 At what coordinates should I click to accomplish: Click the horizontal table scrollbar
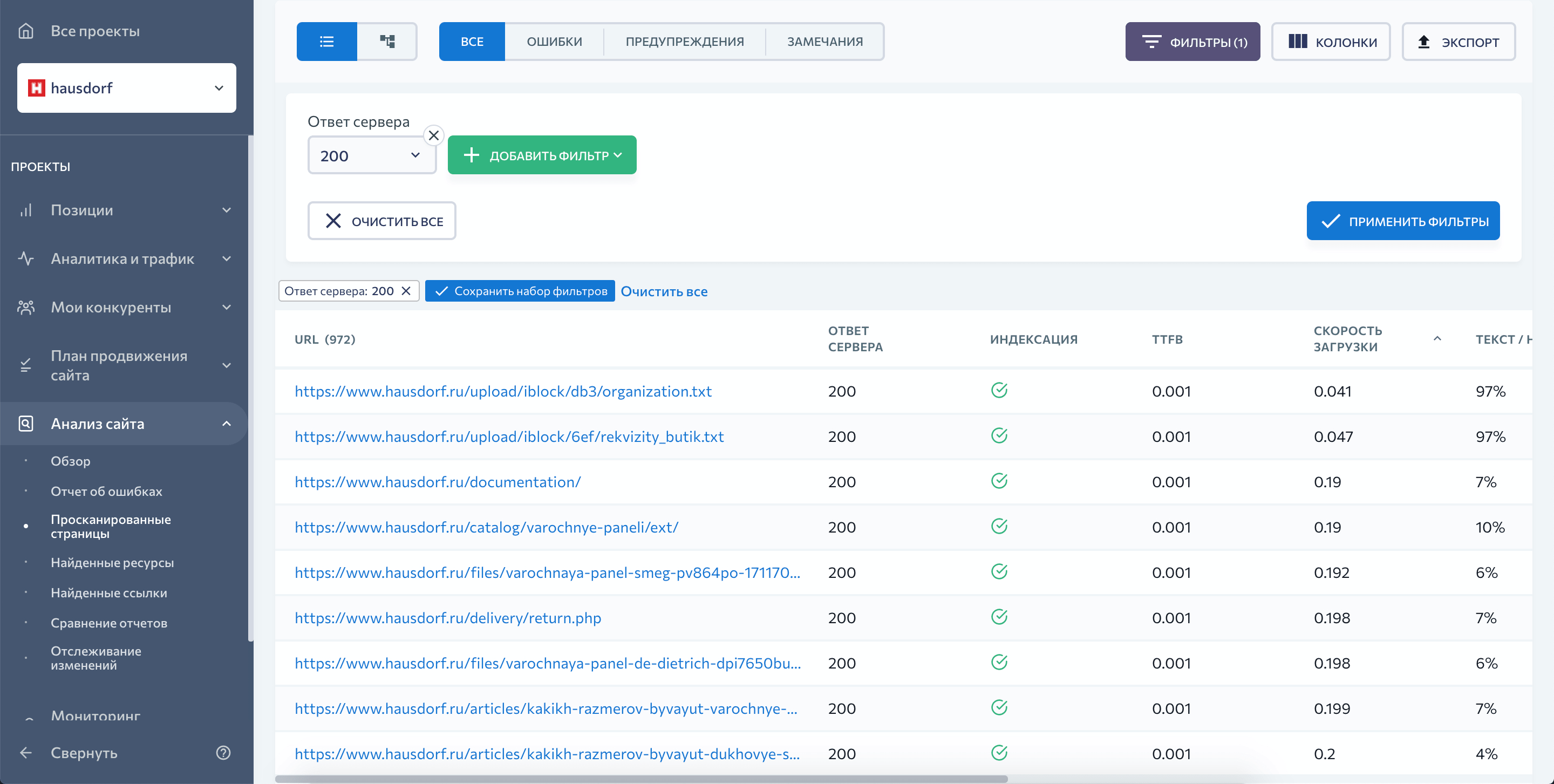click(x=641, y=779)
